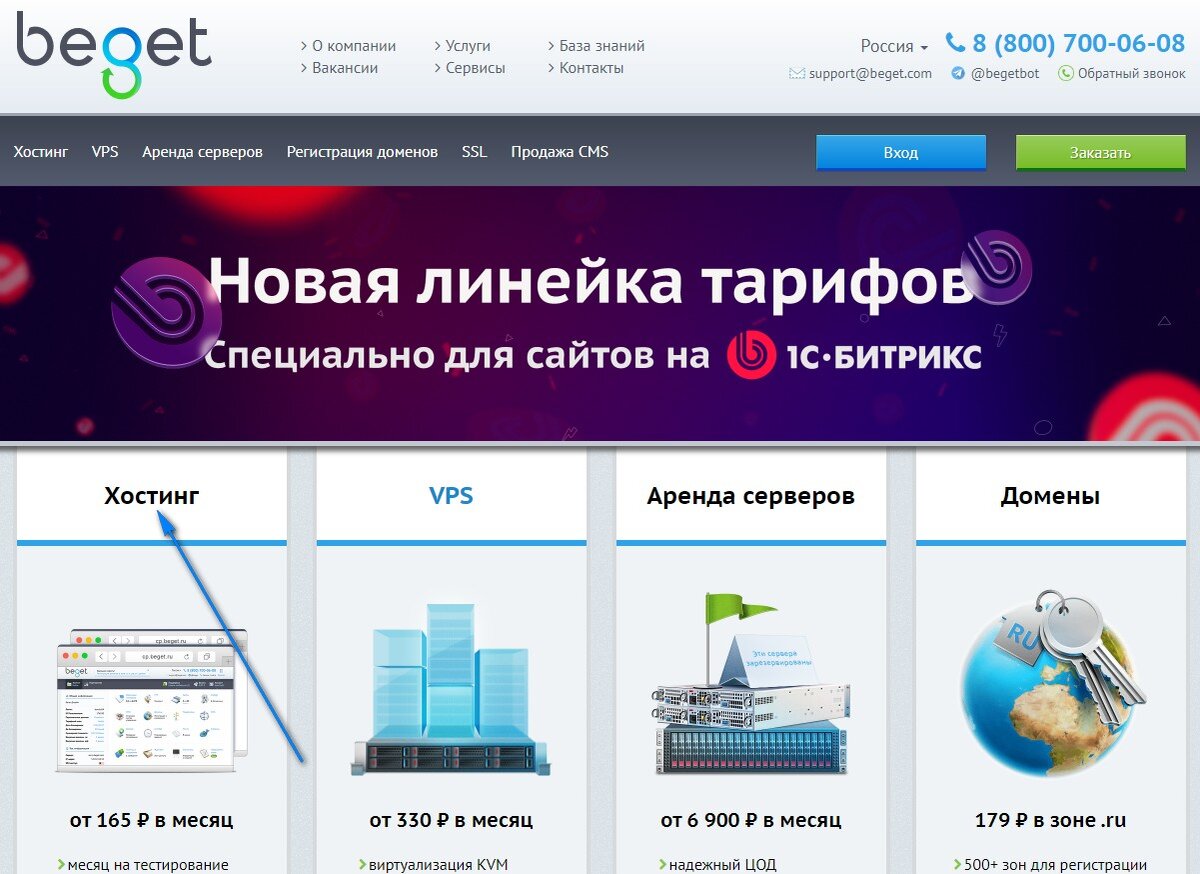Open the Домены card heading

click(1050, 496)
